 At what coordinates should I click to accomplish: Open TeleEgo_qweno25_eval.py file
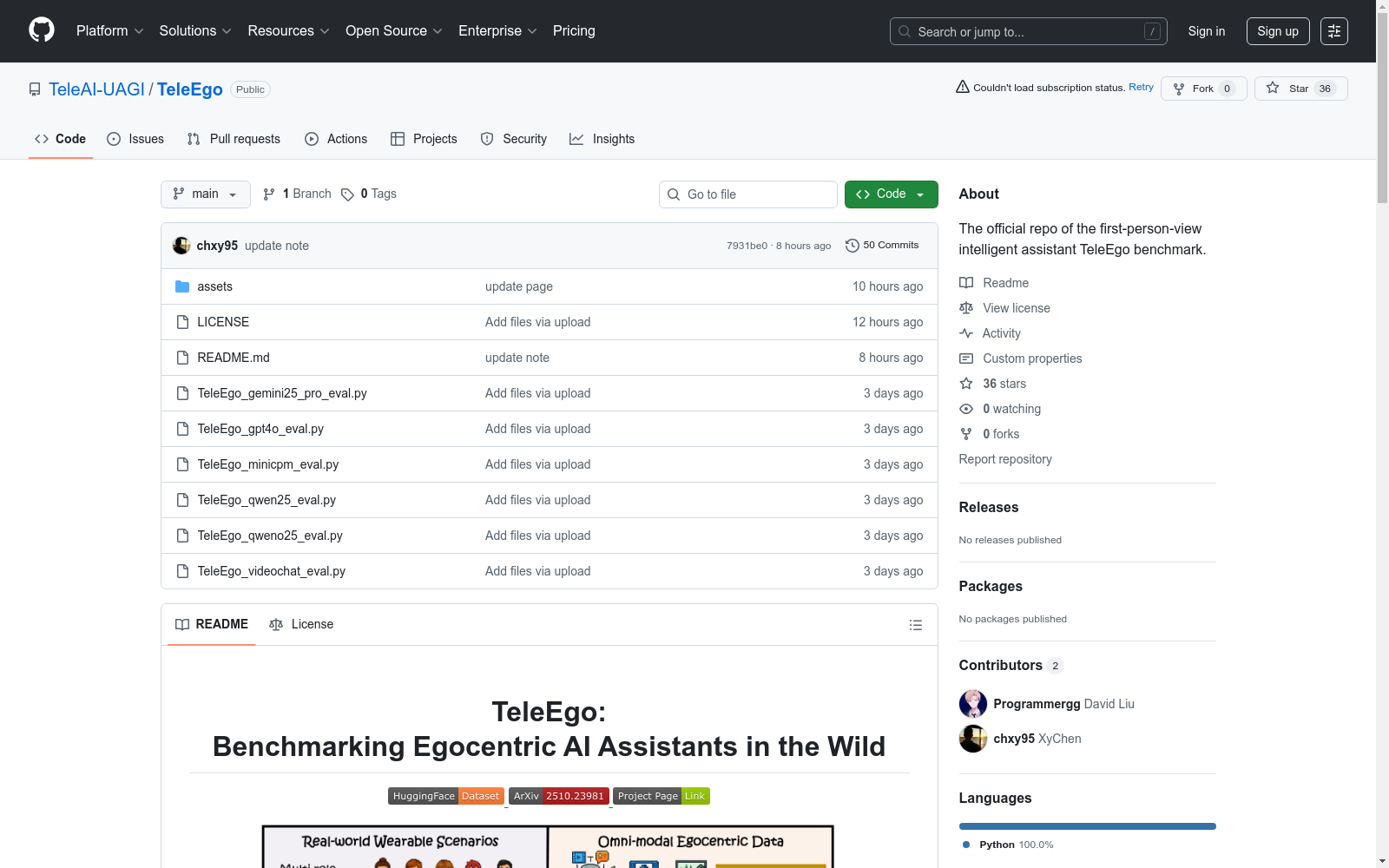tap(270, 536)
